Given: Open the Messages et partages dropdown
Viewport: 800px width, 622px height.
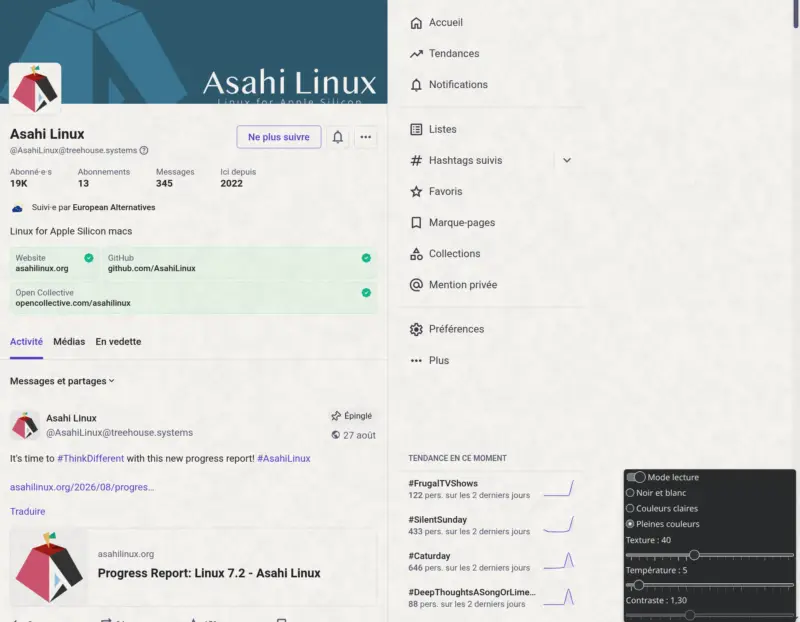Looking at the screenshot, I should [62, 381].
